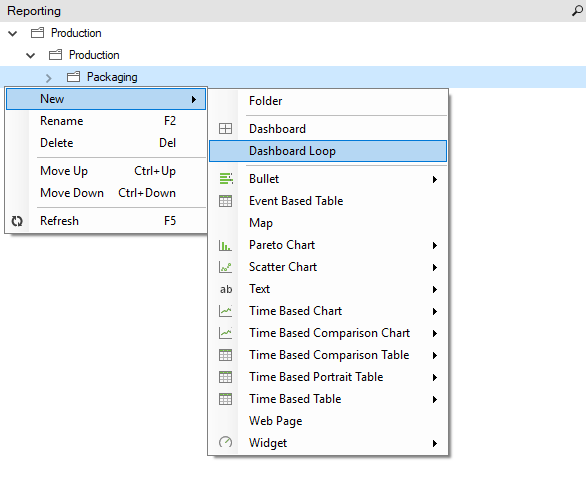Image resolution: width=586 pixels, height=482 pixels.
Task: Click the Widget gauge icon
Action: coord(225,442)
